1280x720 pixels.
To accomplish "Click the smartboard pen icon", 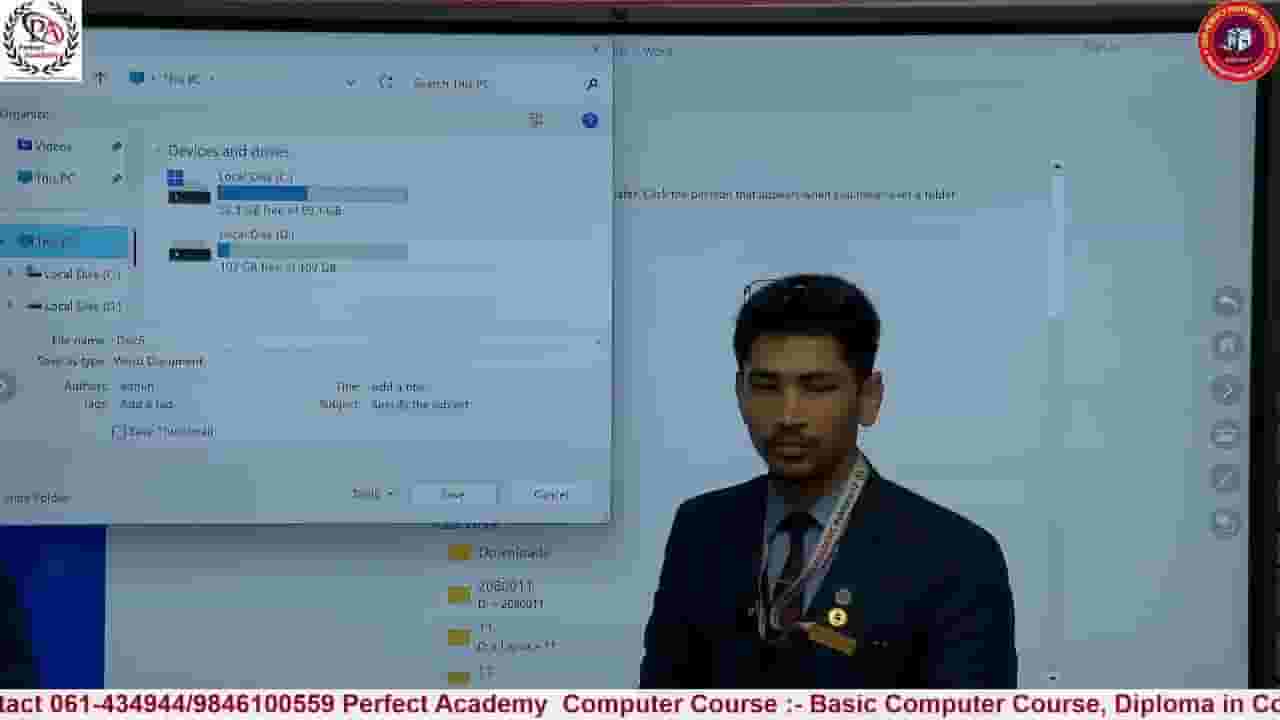I will point(1226,478).
